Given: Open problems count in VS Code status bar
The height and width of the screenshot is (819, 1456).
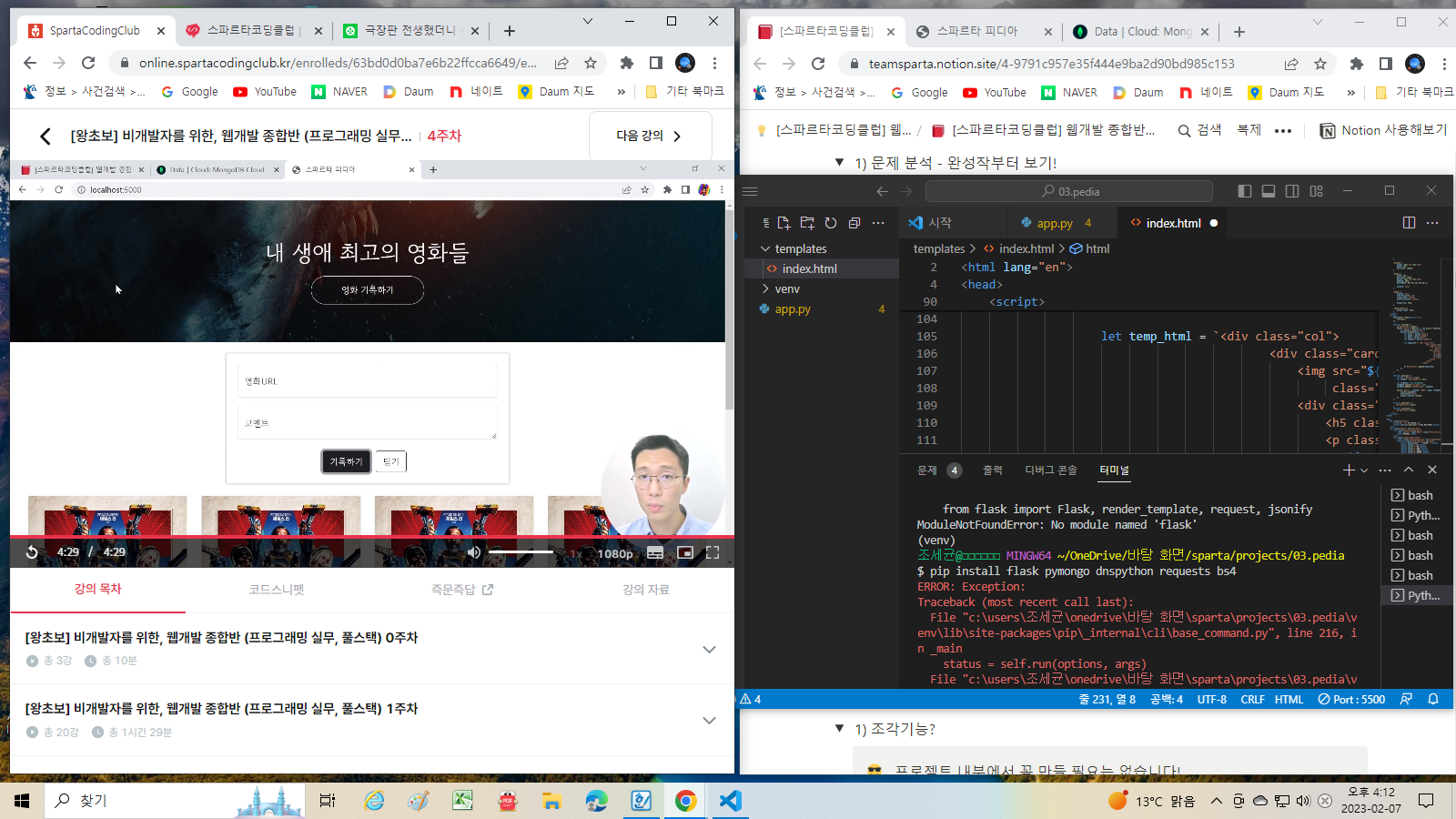Looking at the screenshot, I should pyautogui.click(x=752, y=700).
